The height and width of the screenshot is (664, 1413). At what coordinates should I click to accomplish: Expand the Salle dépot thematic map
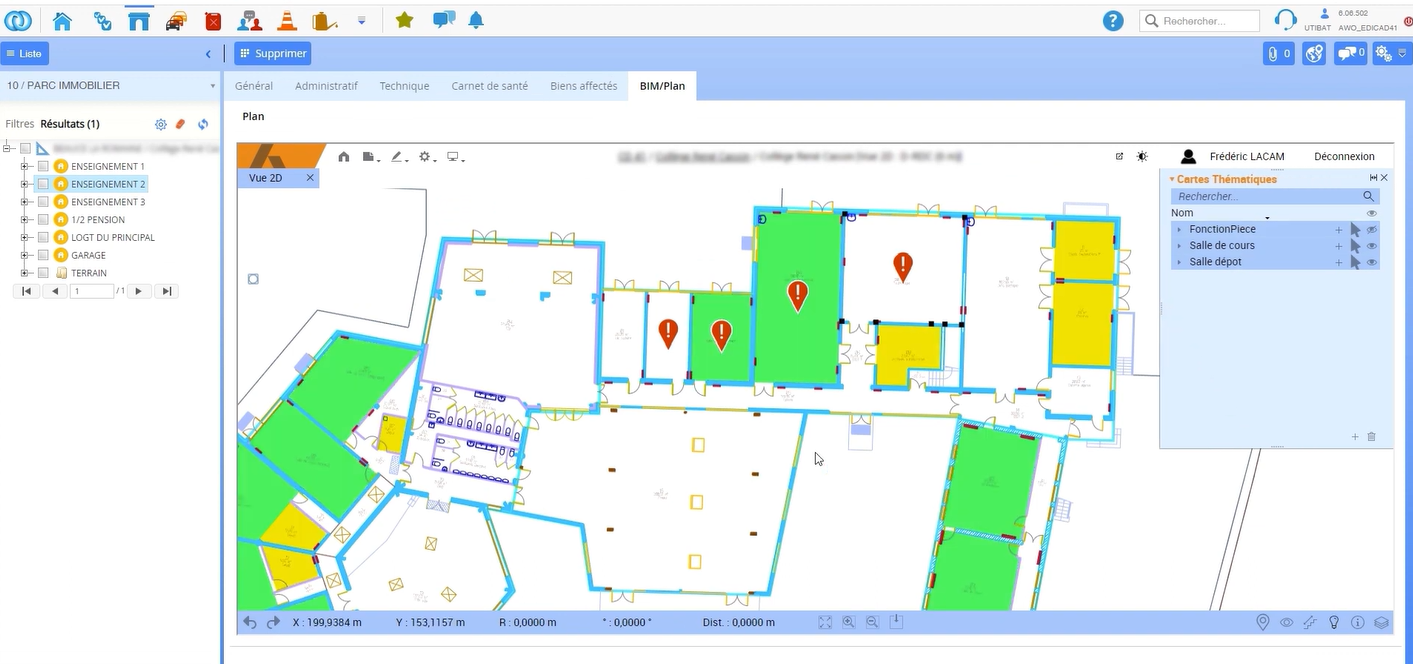[x=1179, y=262]
